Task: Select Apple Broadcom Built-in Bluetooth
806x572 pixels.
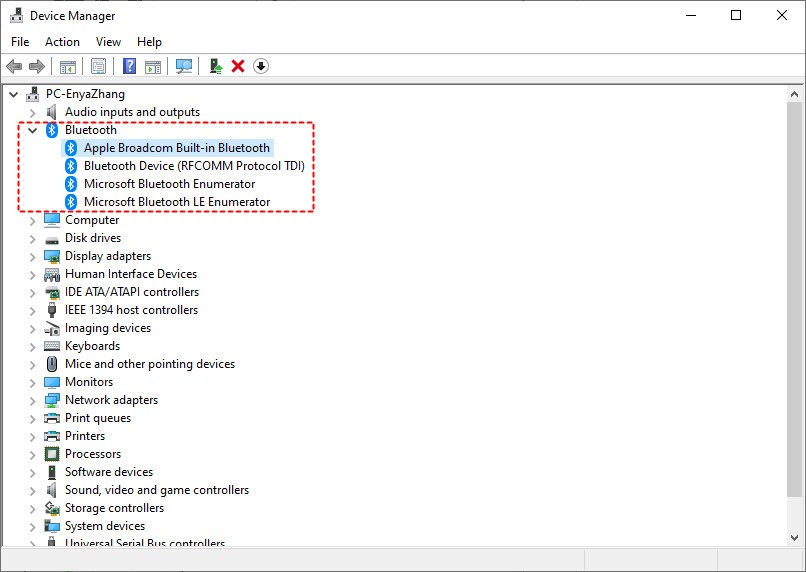Action: tap(176, 148)
